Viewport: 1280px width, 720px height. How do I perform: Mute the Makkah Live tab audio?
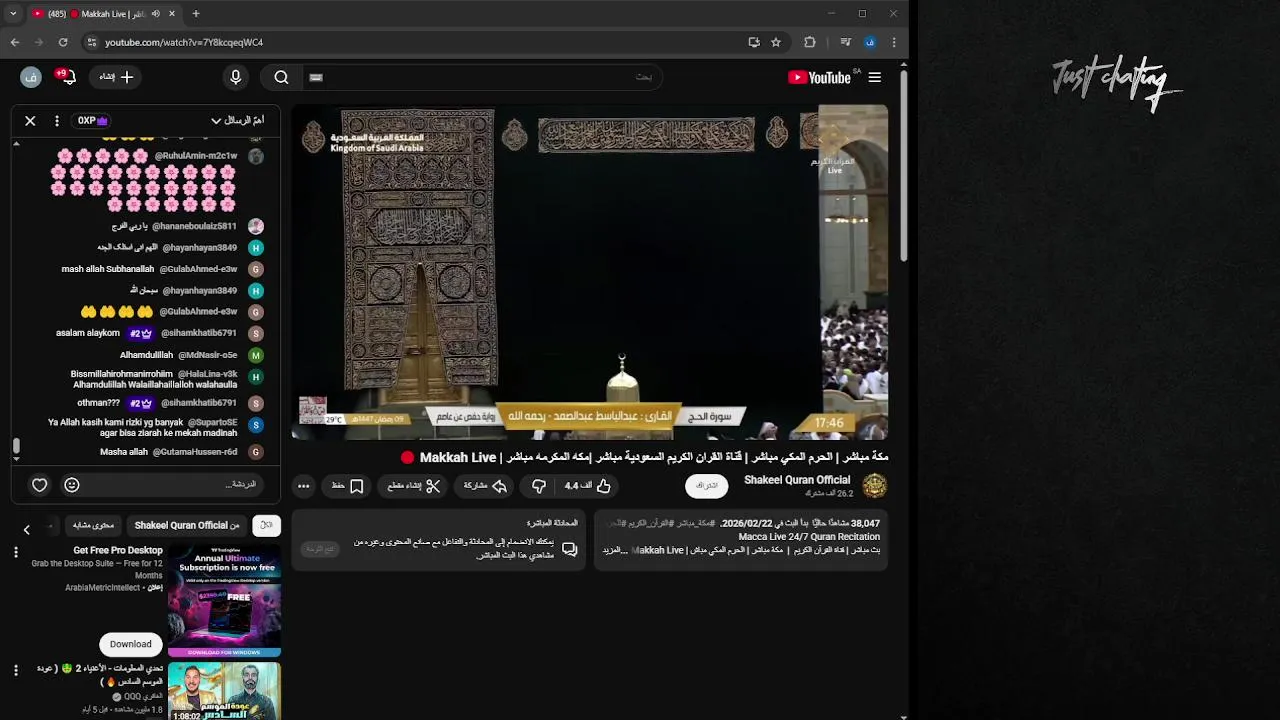pos(155,14)
